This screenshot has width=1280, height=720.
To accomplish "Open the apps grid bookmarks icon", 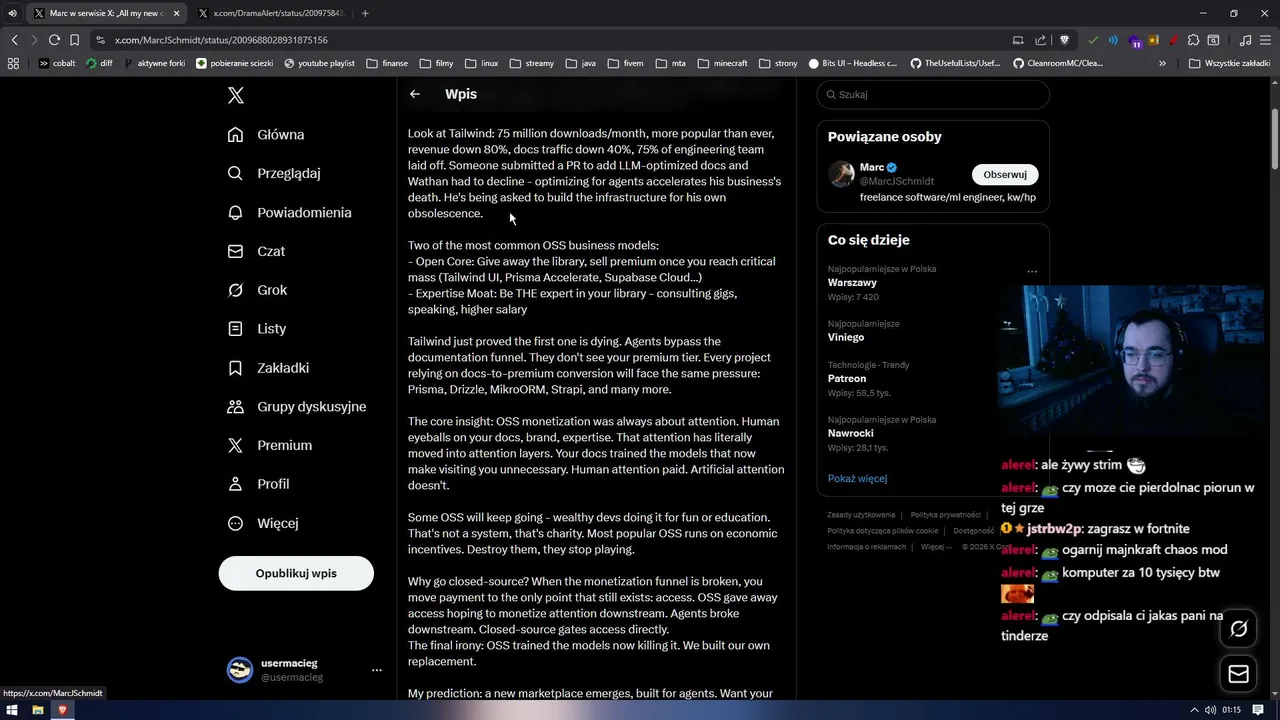I will click(13, 63).
